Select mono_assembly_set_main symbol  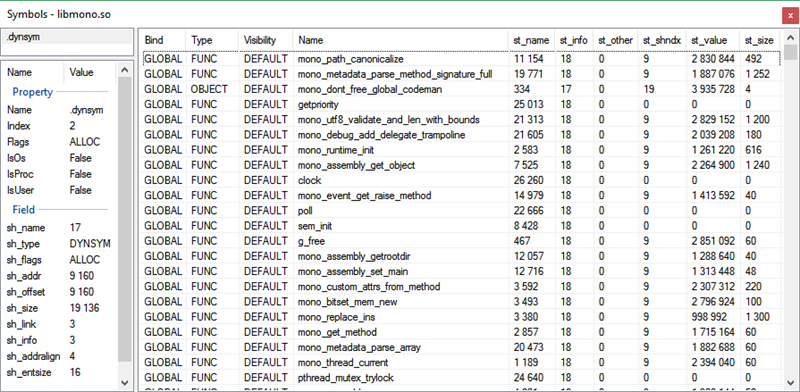pos(461,272)
